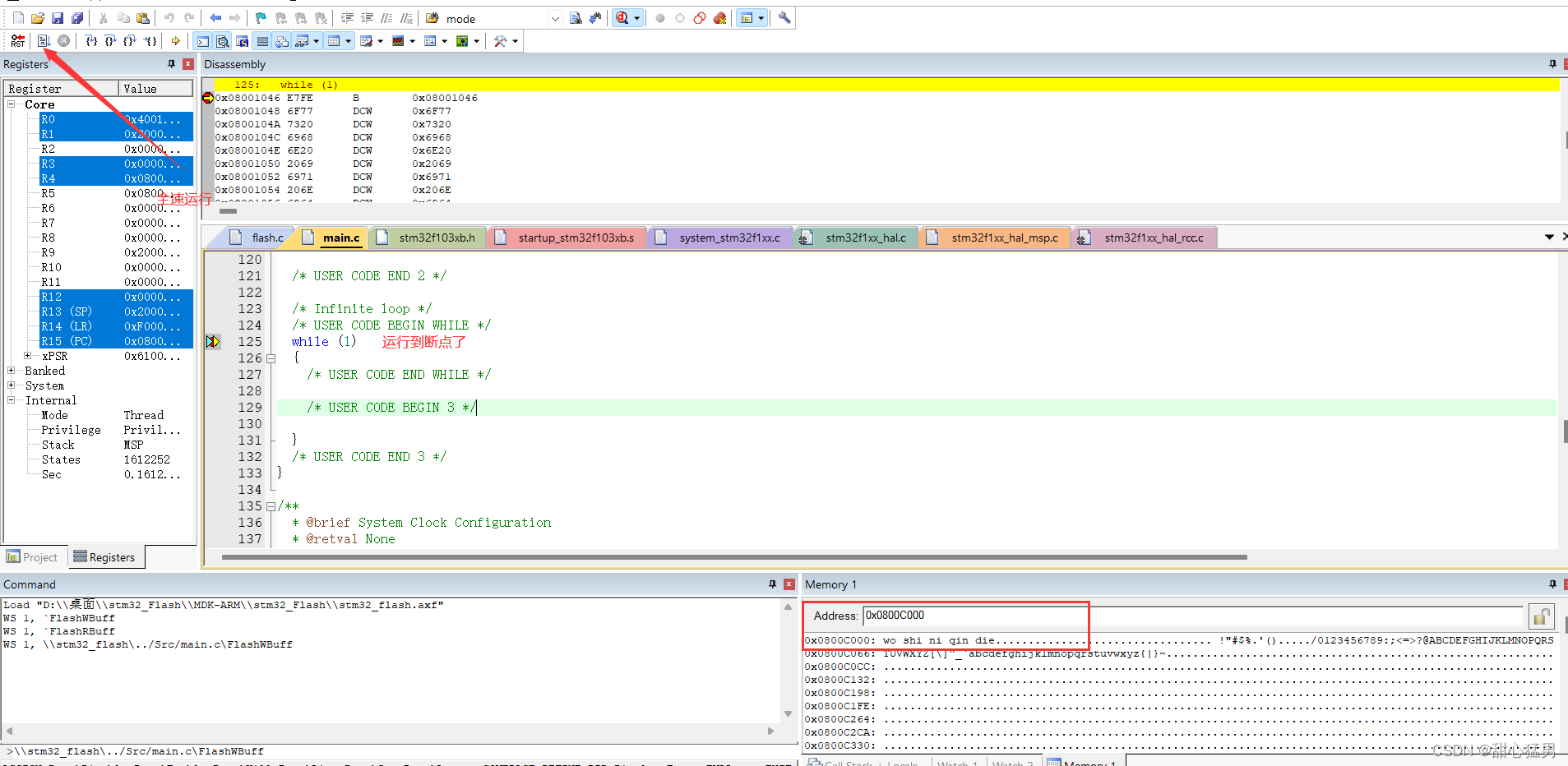Show next statement yellow arrow
Viewport: 1568px width, 766px height.
tap(175, 41)
